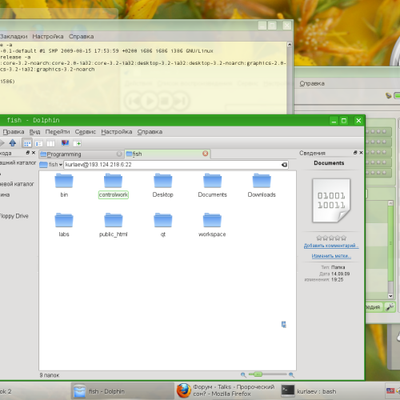Open Справка menu in right background window
The width and height of the screenshot is (400, 400).
pos(312,83)
